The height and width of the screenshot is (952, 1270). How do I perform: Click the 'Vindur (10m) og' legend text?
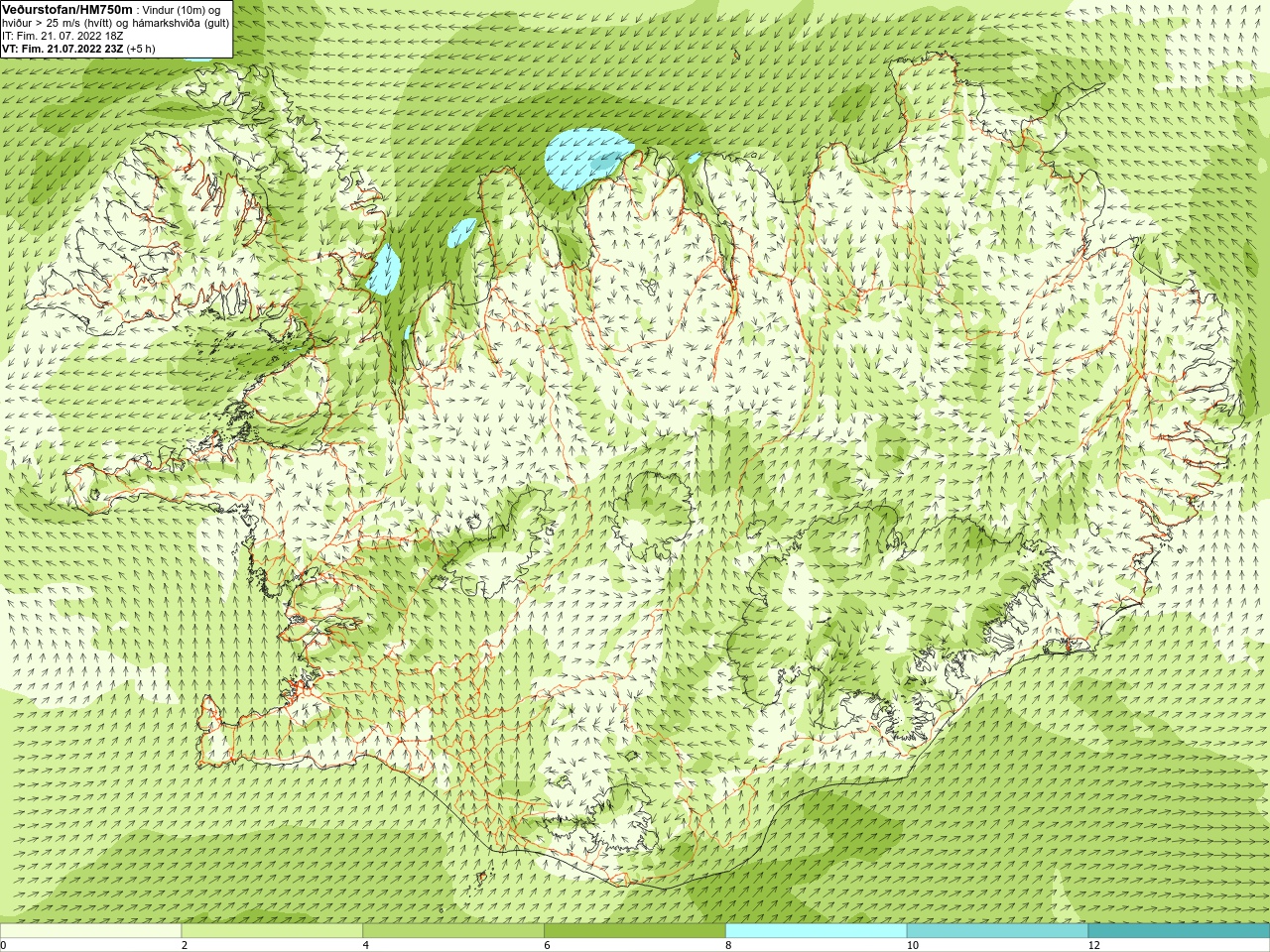coord(182,10)
